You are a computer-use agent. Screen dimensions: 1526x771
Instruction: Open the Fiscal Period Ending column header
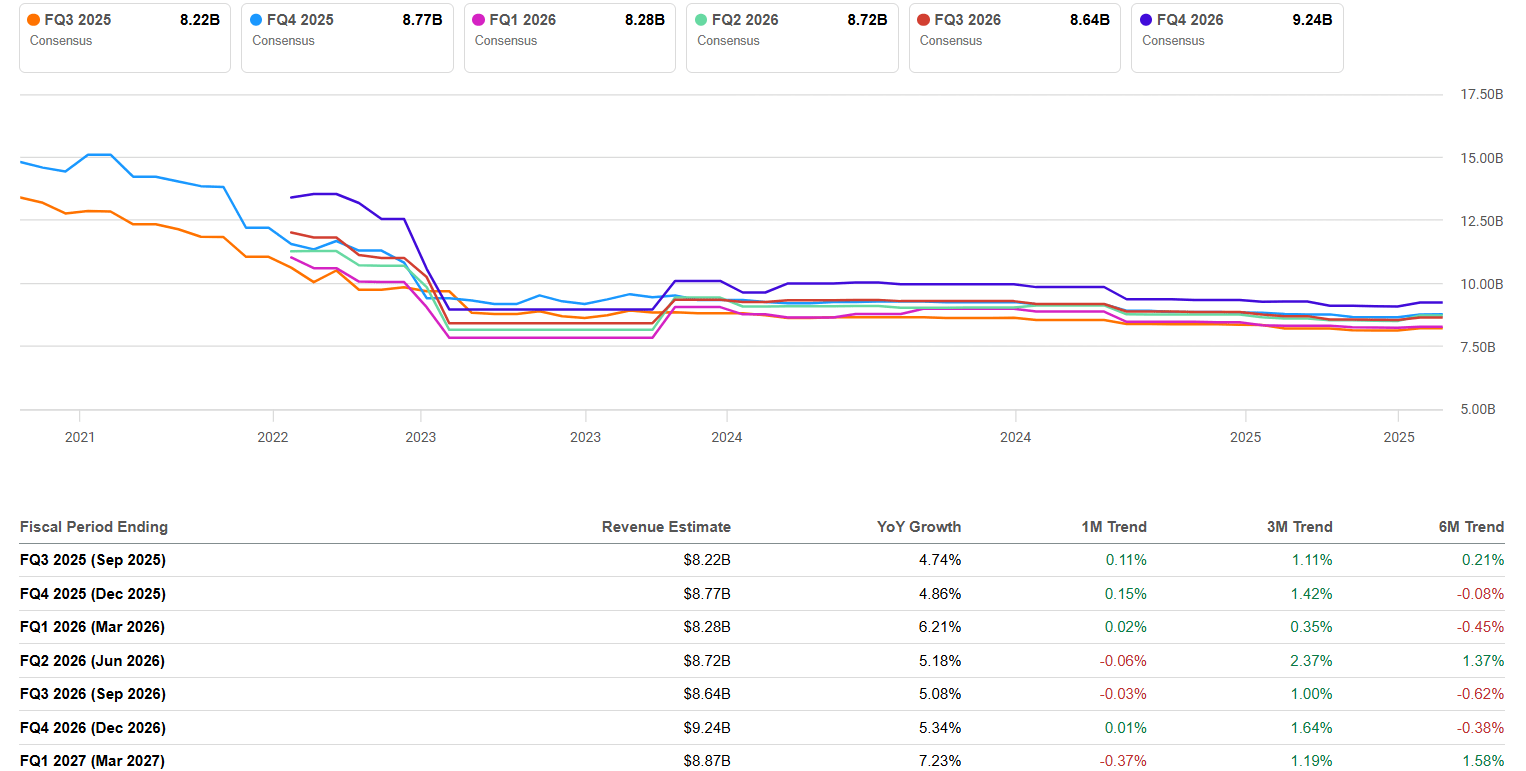coord(93,527)
